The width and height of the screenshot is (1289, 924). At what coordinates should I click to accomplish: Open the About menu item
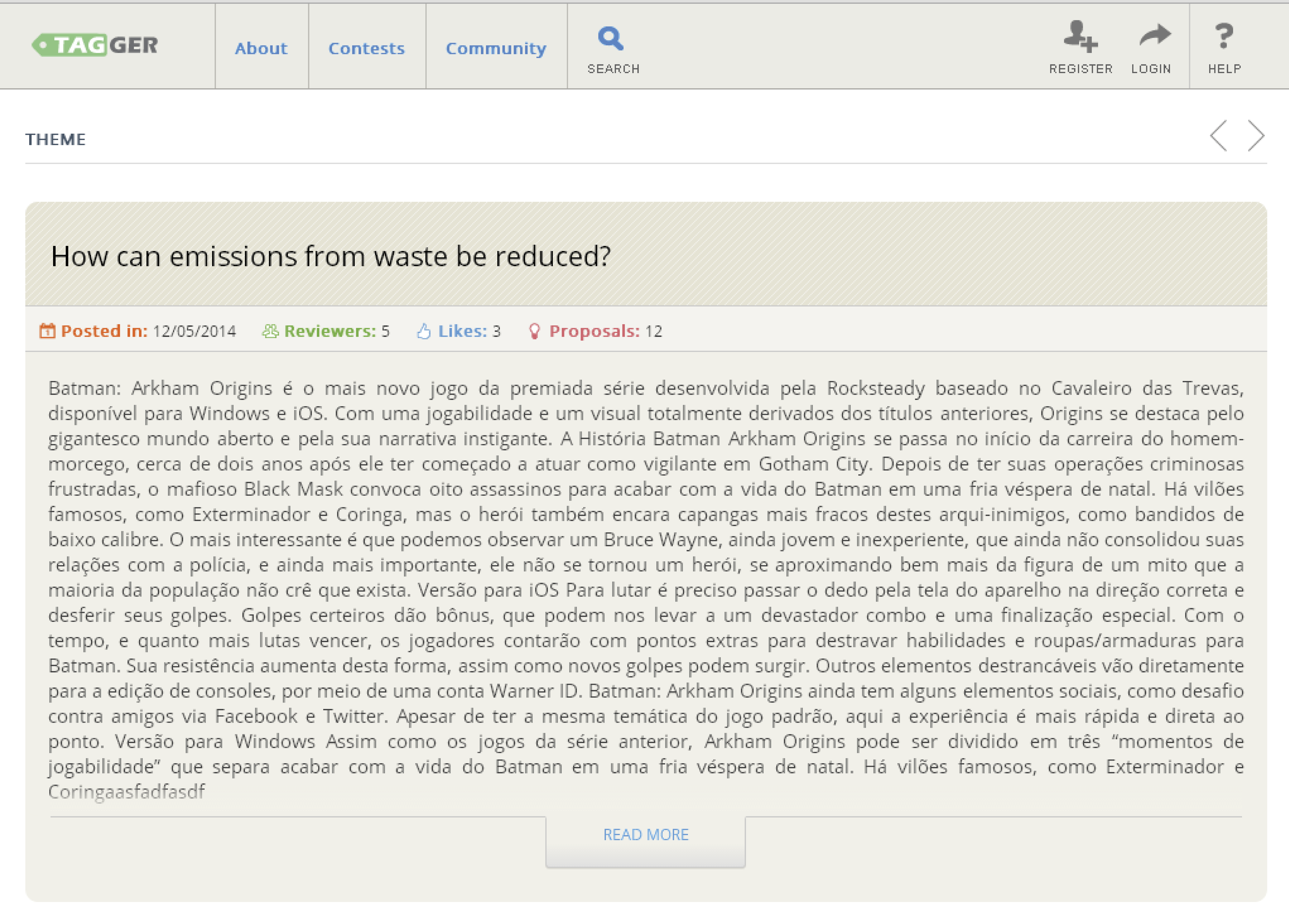coord(261,48)
